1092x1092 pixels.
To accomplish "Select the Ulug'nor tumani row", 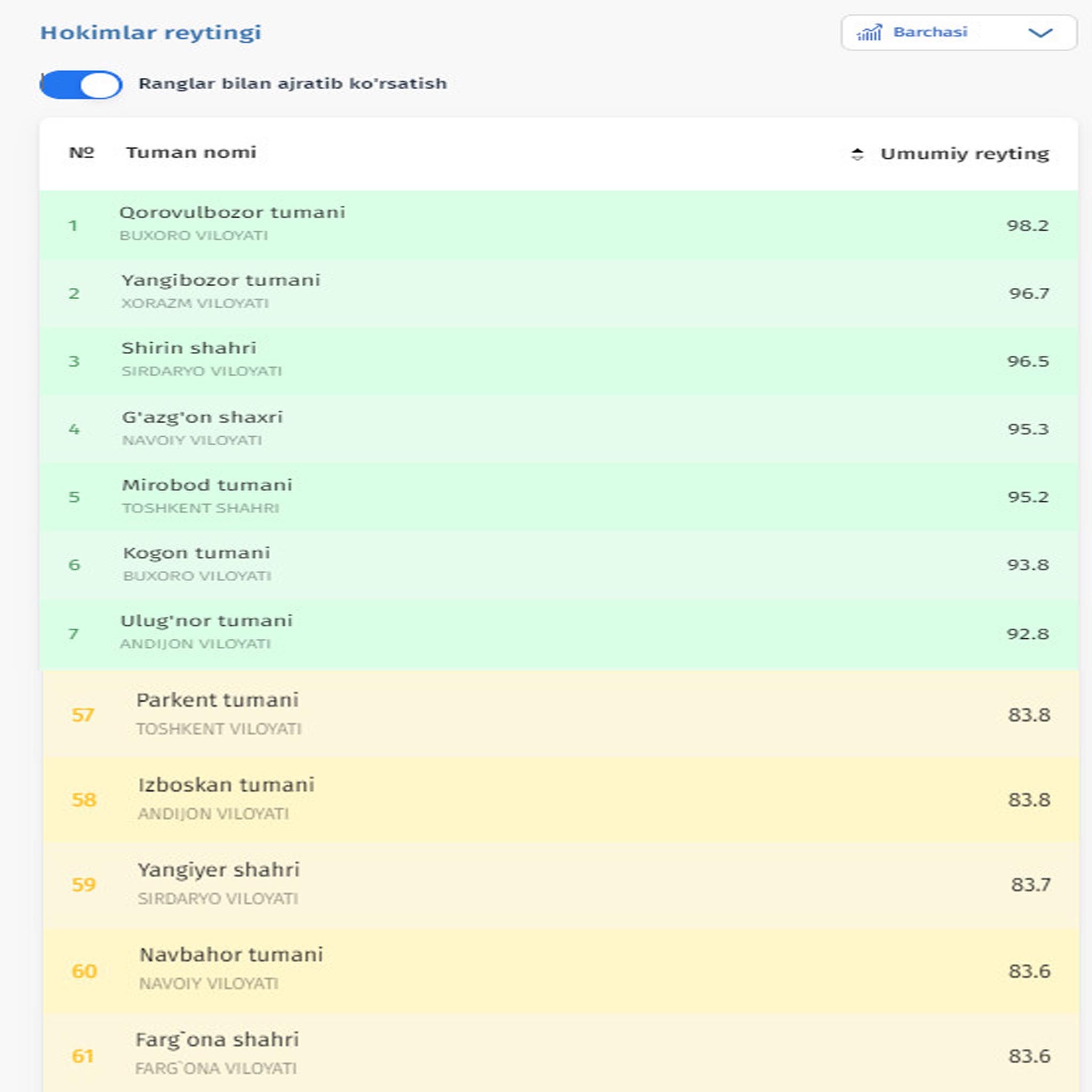I will [x=558, y=634].
